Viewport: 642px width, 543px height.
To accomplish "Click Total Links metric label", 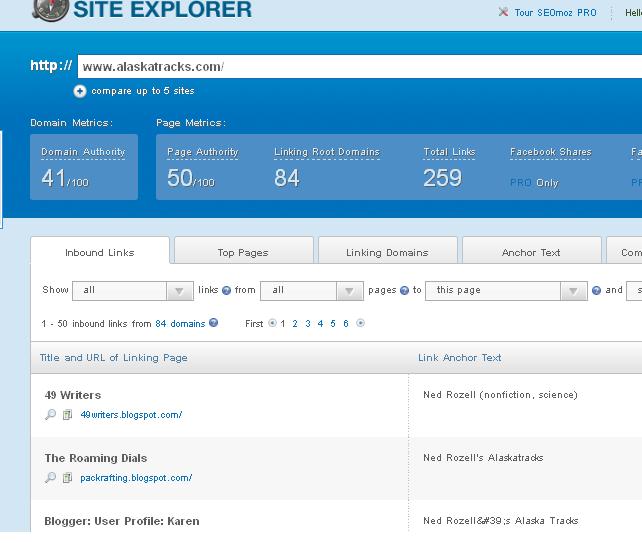I will click(x=449, y=152).
